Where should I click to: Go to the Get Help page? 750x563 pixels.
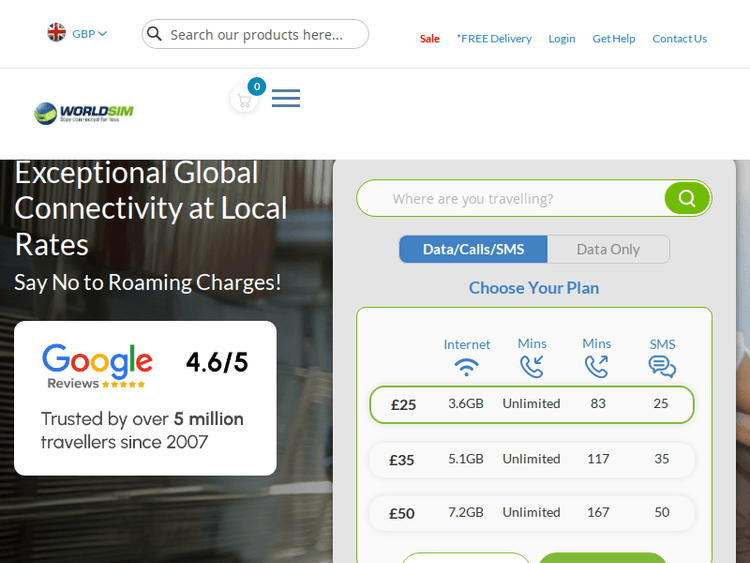pos(614,39)
